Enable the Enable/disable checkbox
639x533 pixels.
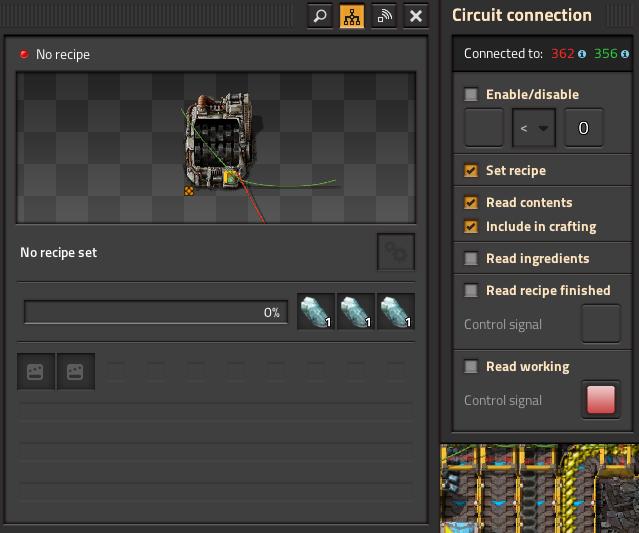(471, 95)
